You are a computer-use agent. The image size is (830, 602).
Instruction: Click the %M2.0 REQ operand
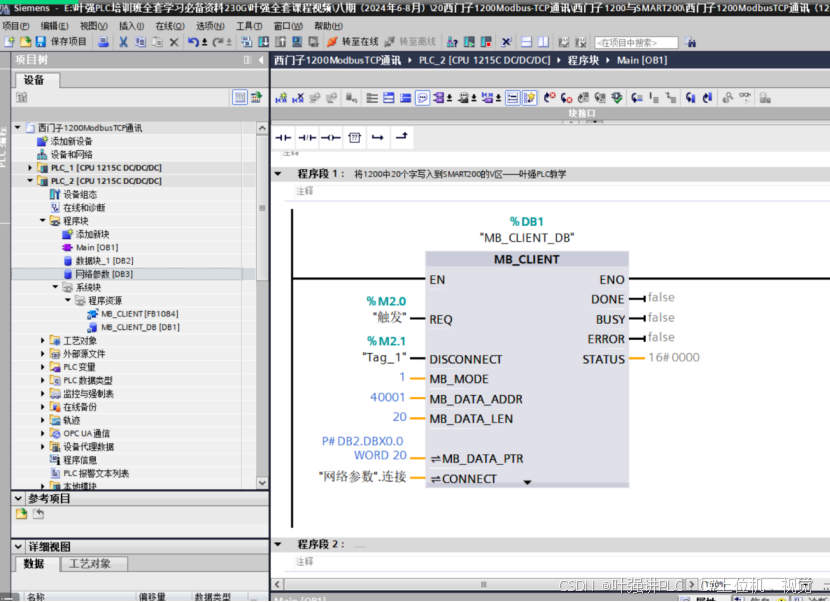386,301
